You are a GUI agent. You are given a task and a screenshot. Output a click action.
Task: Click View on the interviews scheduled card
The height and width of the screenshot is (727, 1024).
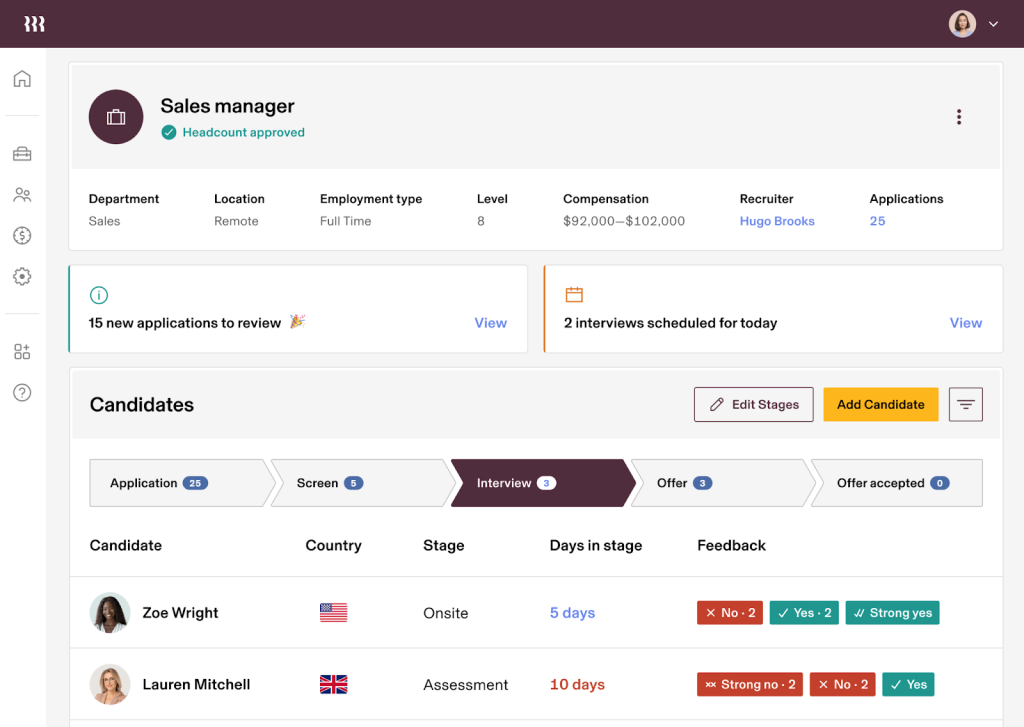[965, 322]
